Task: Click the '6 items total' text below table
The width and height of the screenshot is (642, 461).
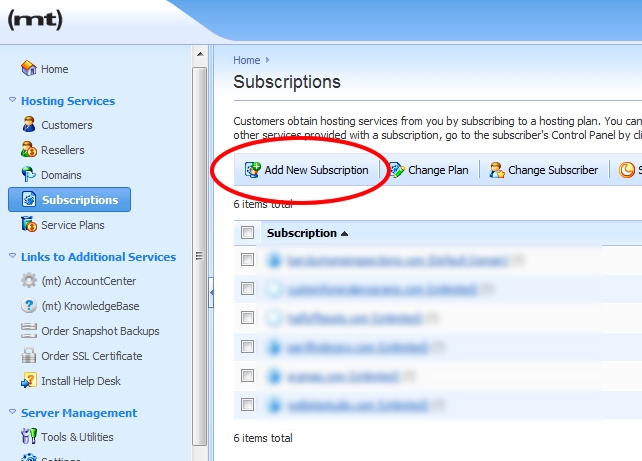Action: pos(263,438)
